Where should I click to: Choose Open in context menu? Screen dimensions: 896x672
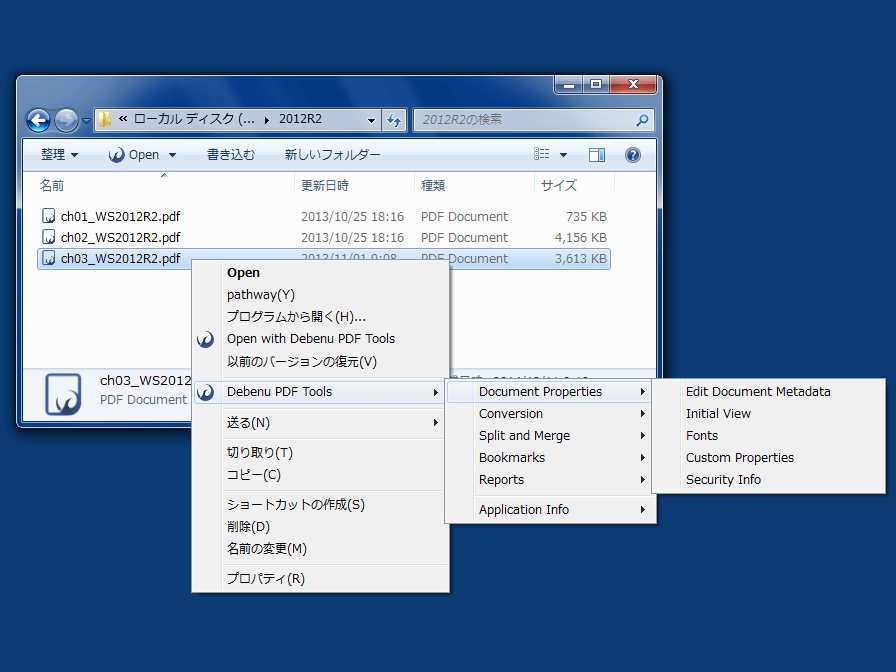tap(321, 273)
